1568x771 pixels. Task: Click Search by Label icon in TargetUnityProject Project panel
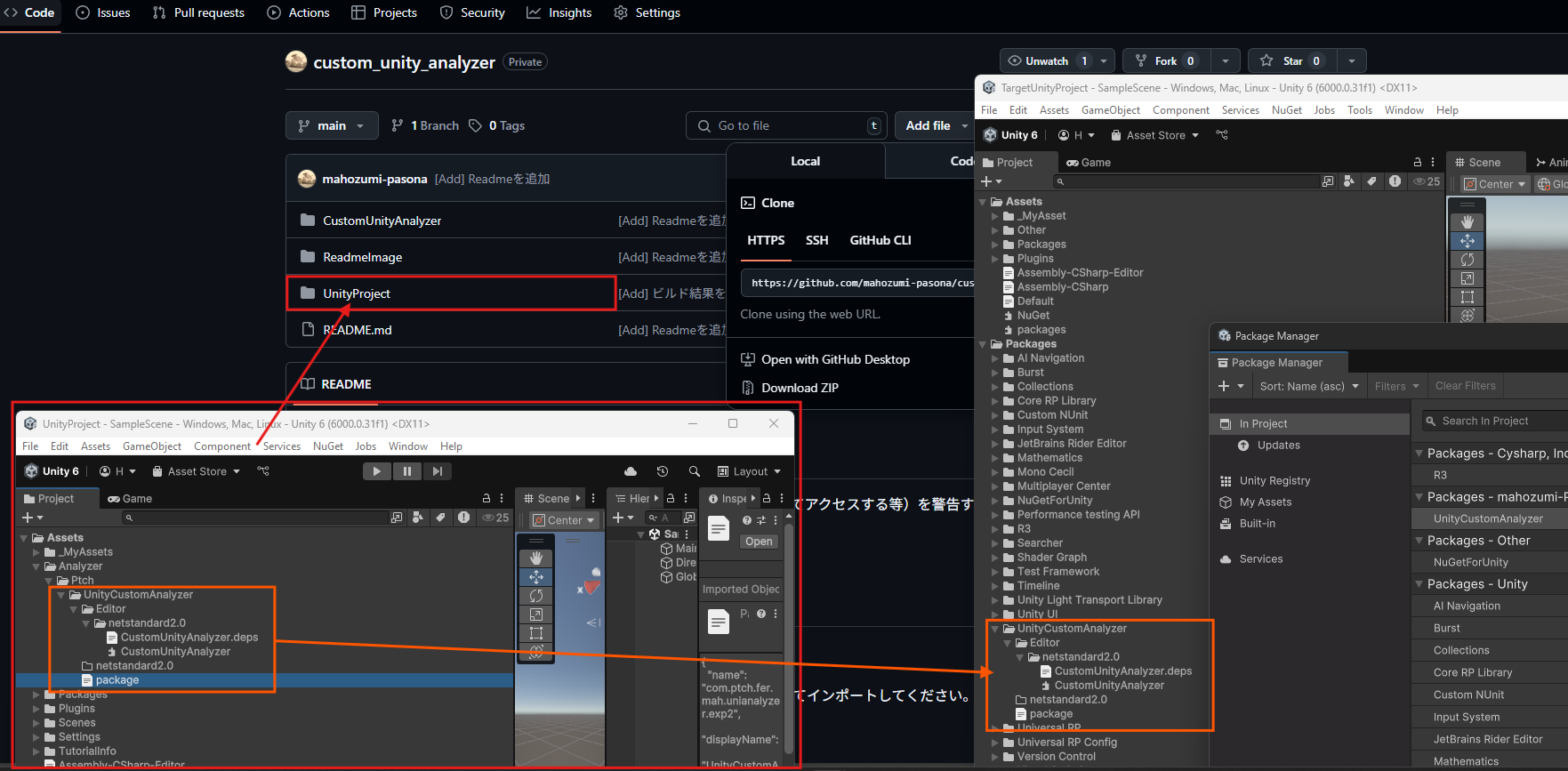[1371, 181]
